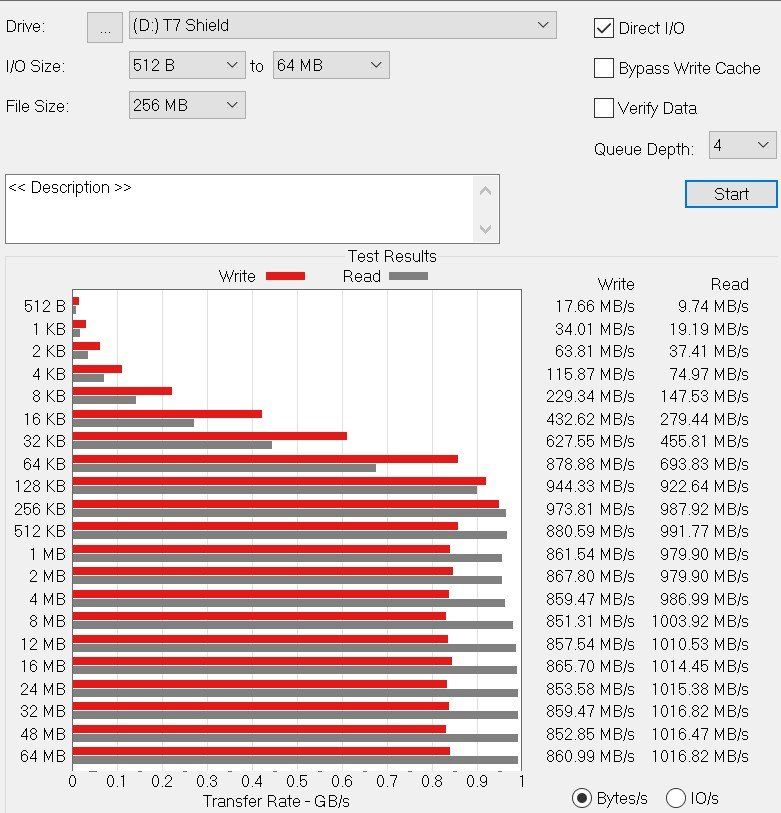Viewport: 781px width, 813px height.
Task: Click the write value 853.58 MB/s
Action: (x=590, y=689)
